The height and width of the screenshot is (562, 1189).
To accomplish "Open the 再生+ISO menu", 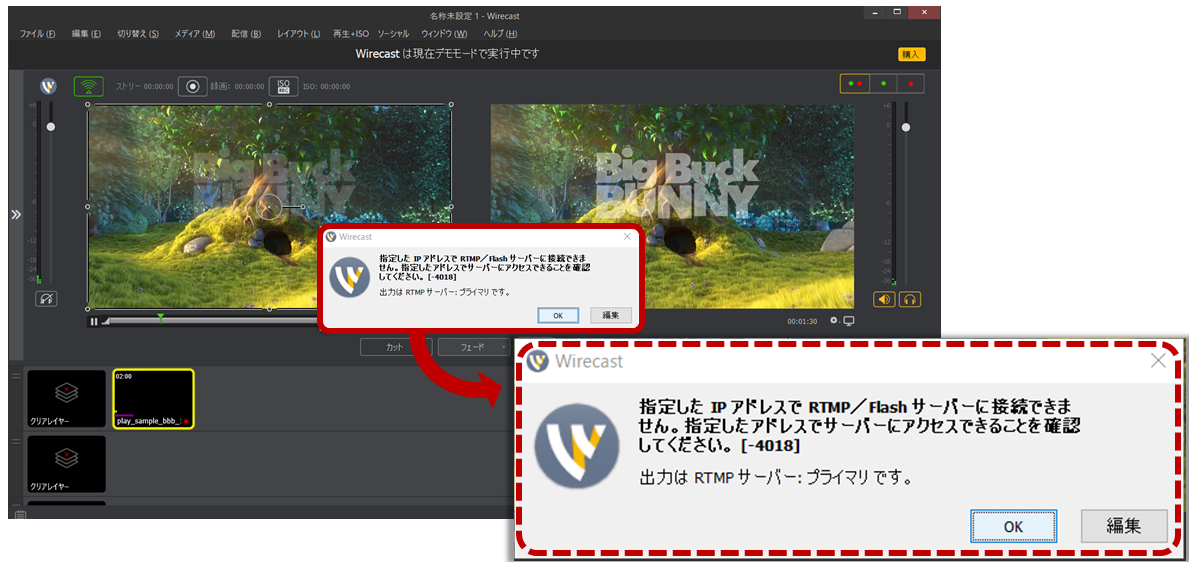I will coord(350,34).
